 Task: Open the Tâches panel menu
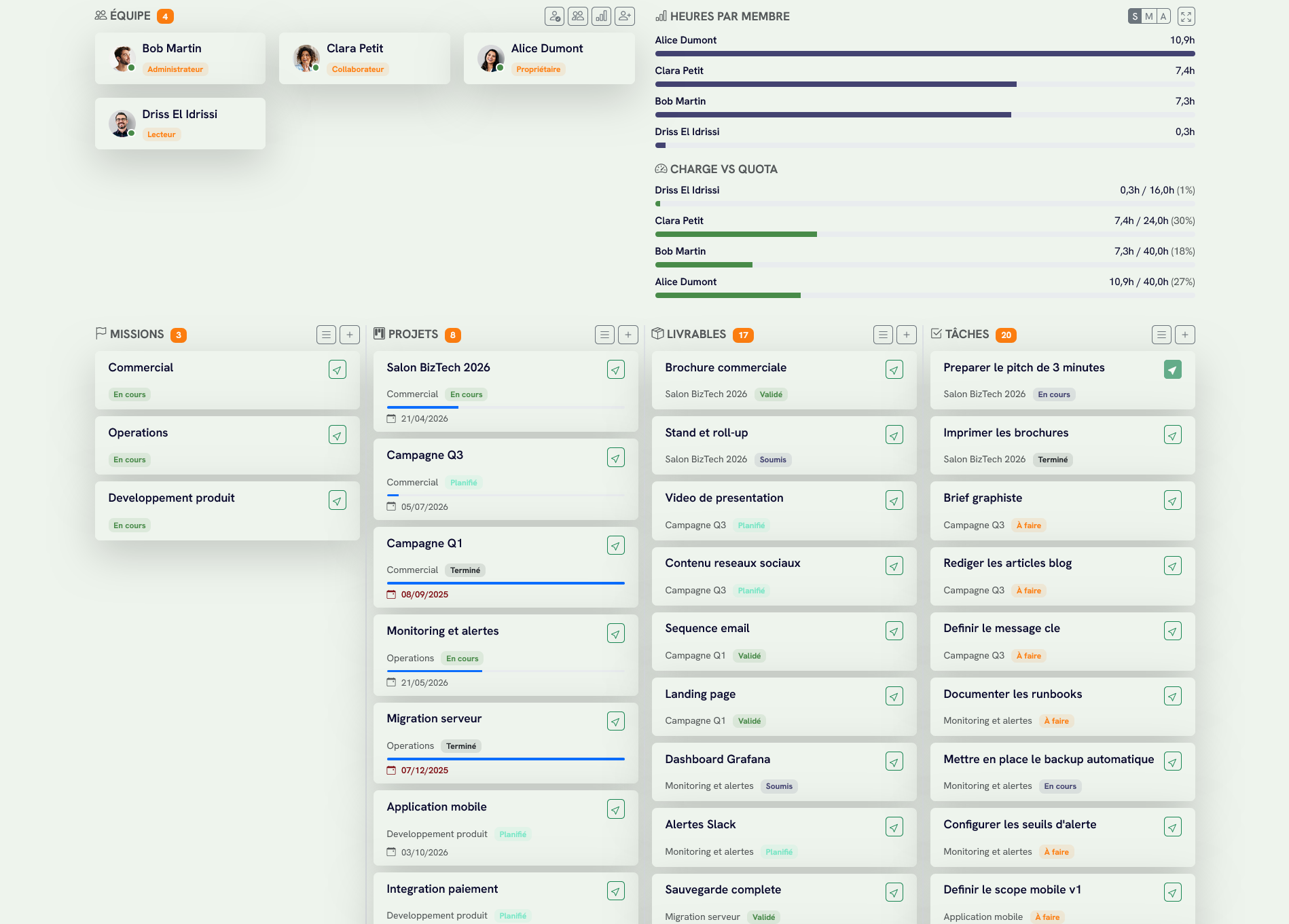(1161, 335)
